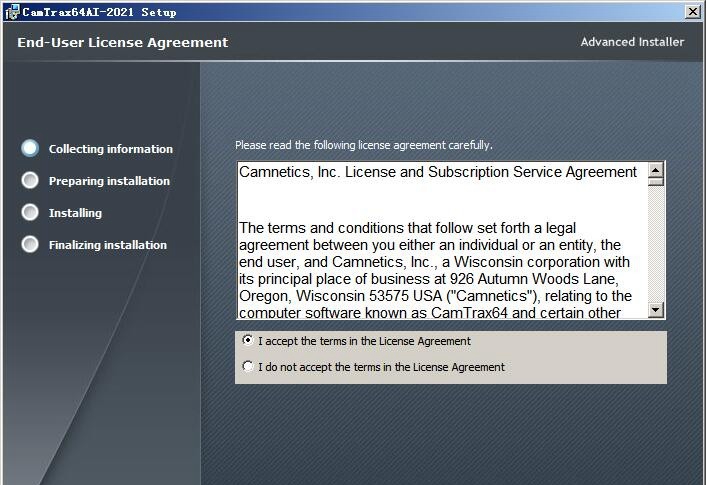Click the license text scrollbar thumb
The image size is (706, 485).
pyautogui.click(x=656, y=182)
